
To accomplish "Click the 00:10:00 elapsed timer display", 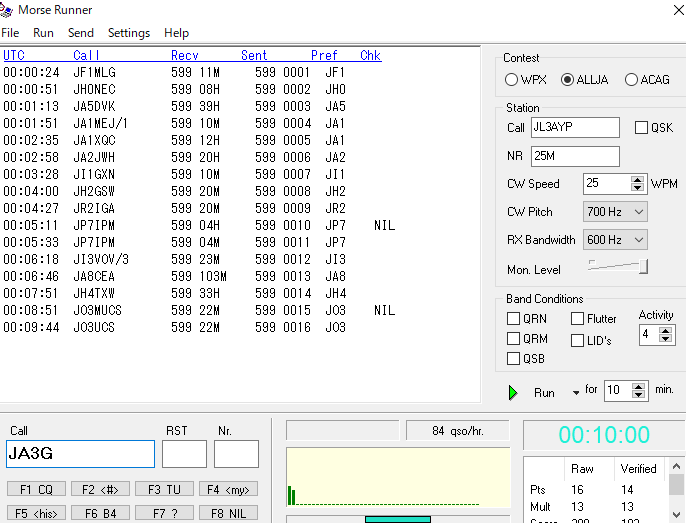I will pos(604,435).
